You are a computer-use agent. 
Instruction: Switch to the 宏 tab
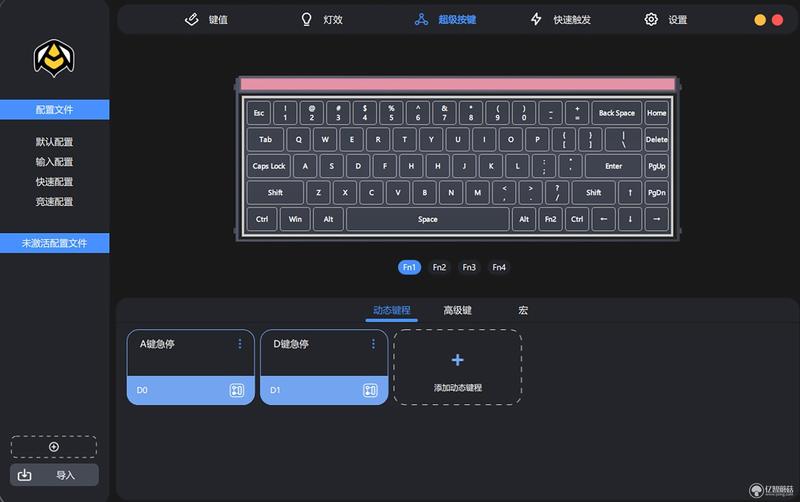pyautogui.click(x=523, y=310)
